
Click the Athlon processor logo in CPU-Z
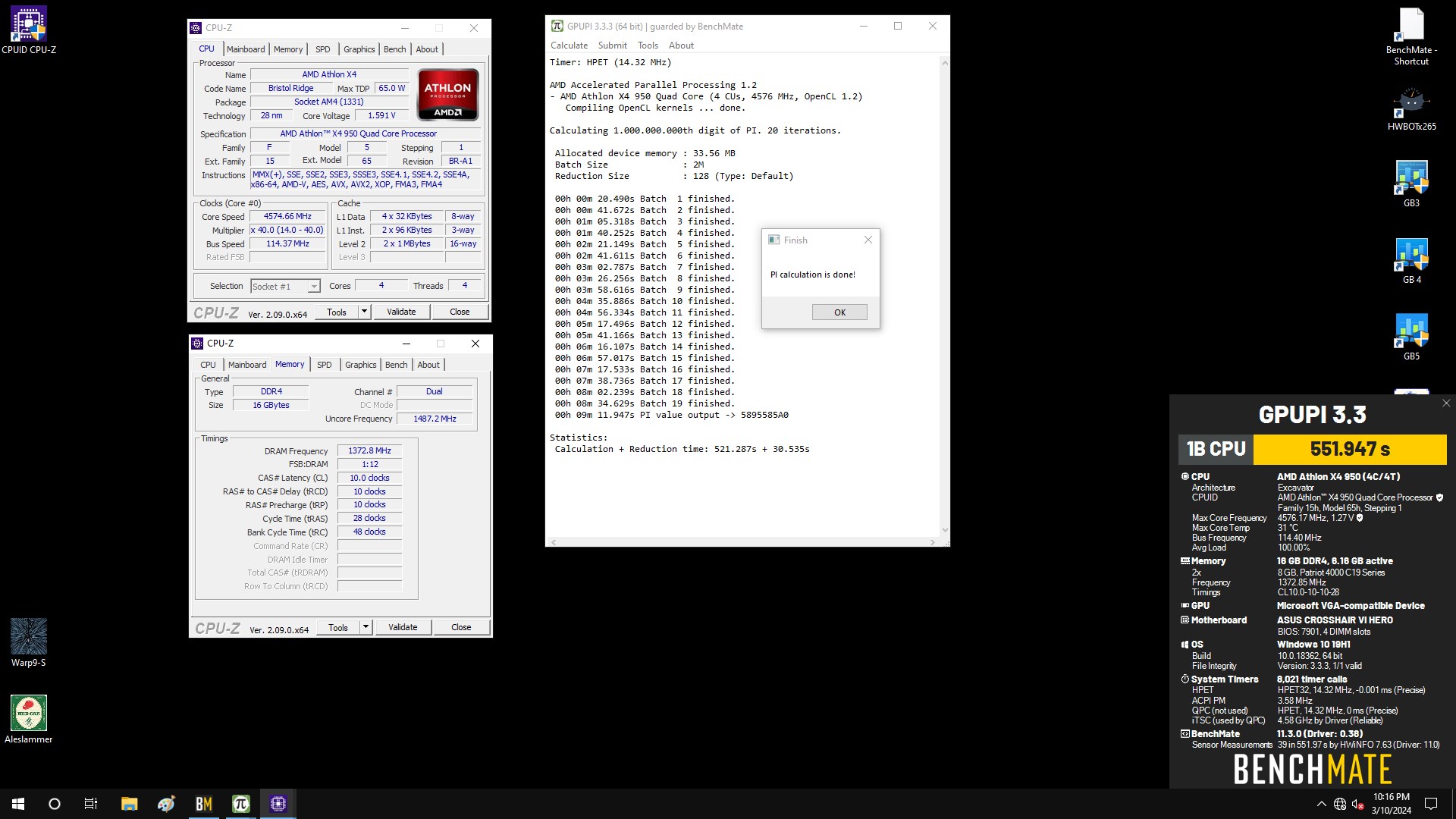447,95
